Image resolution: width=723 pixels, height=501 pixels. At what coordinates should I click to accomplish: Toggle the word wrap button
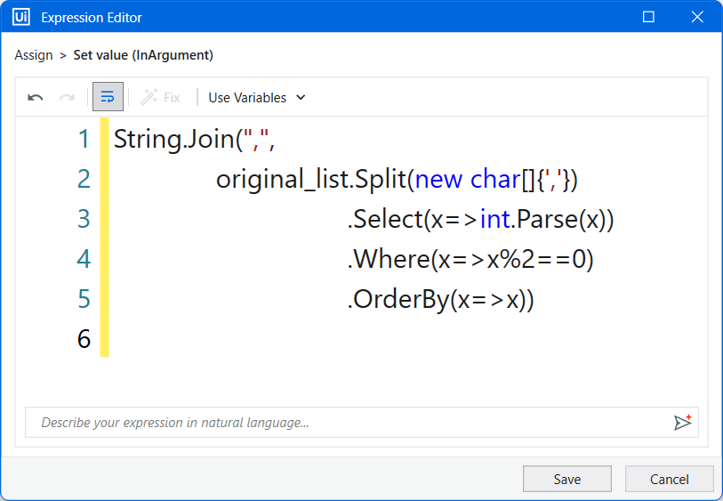[x=108, y=97]
